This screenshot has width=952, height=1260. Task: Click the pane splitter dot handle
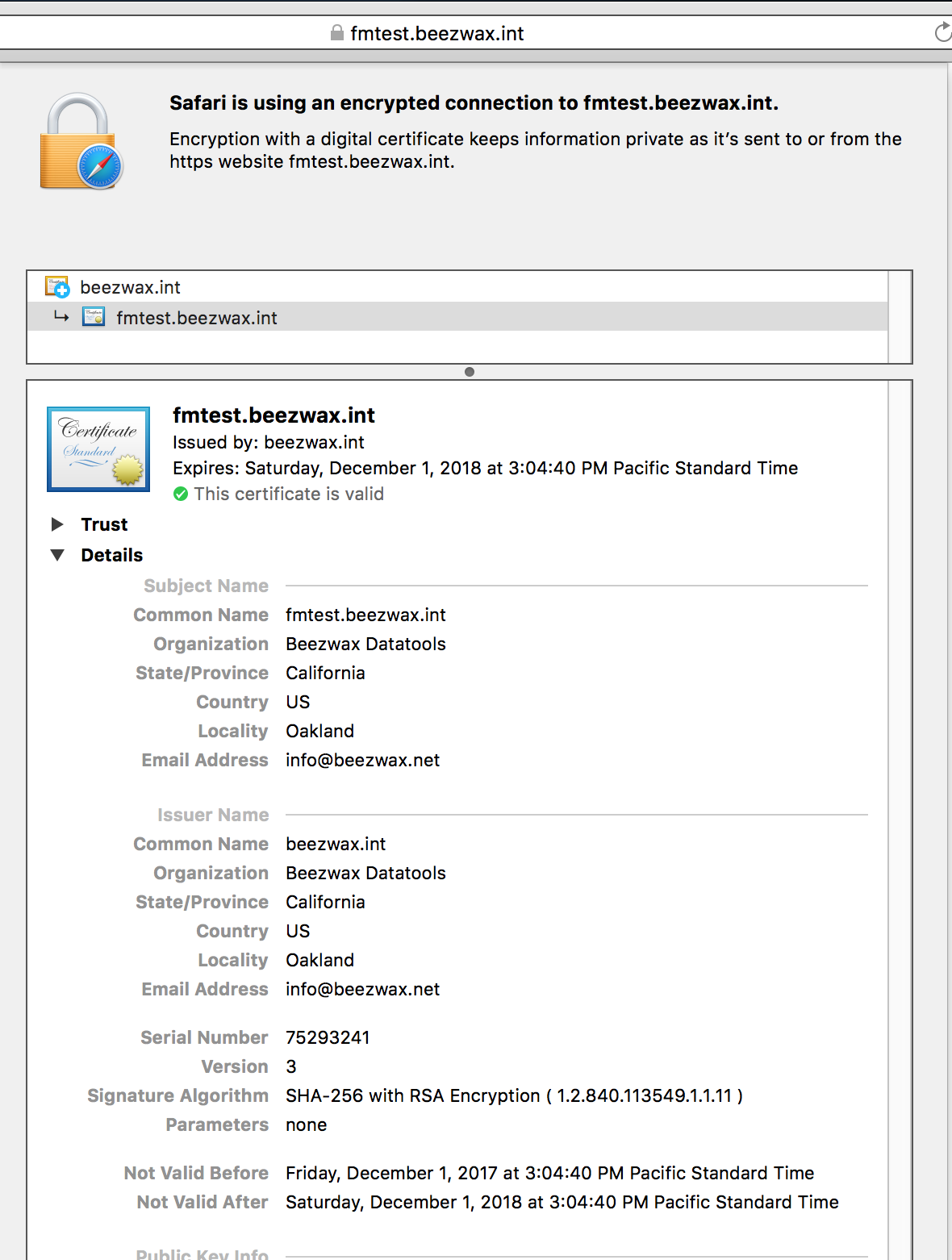(470, 372)
